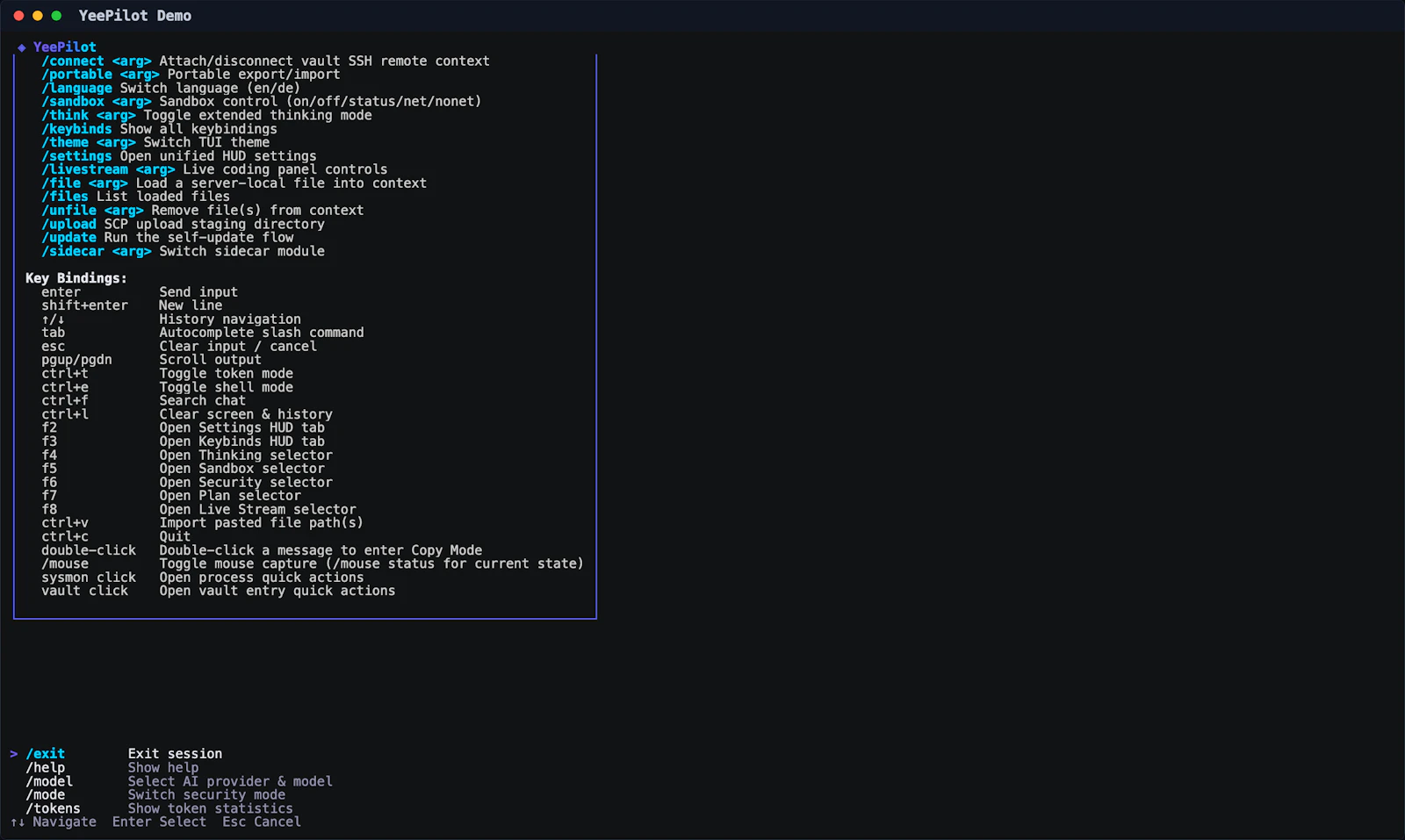Screen dimensions: 1405x840
Task: Click the 'ctrl+l' Clear screen row
Action: 187,414
